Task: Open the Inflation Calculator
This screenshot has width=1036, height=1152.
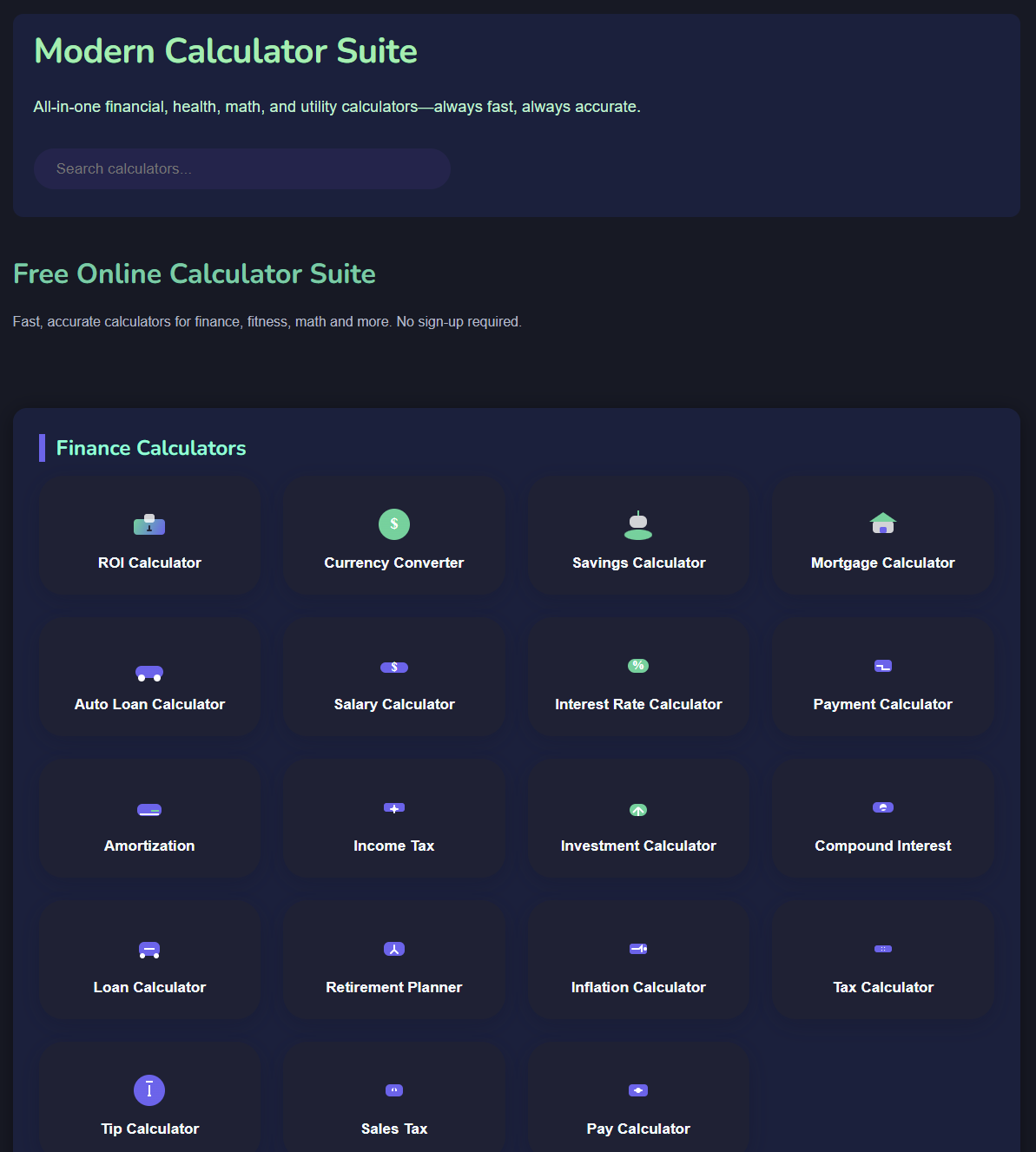Action: [638, 960]
